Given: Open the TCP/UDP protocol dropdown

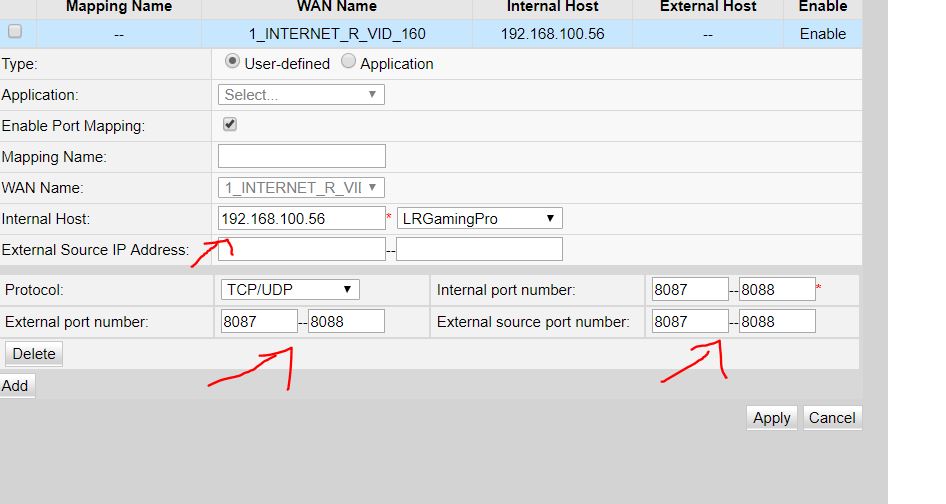Looking at the screenshot, I should tap(290, 290).
